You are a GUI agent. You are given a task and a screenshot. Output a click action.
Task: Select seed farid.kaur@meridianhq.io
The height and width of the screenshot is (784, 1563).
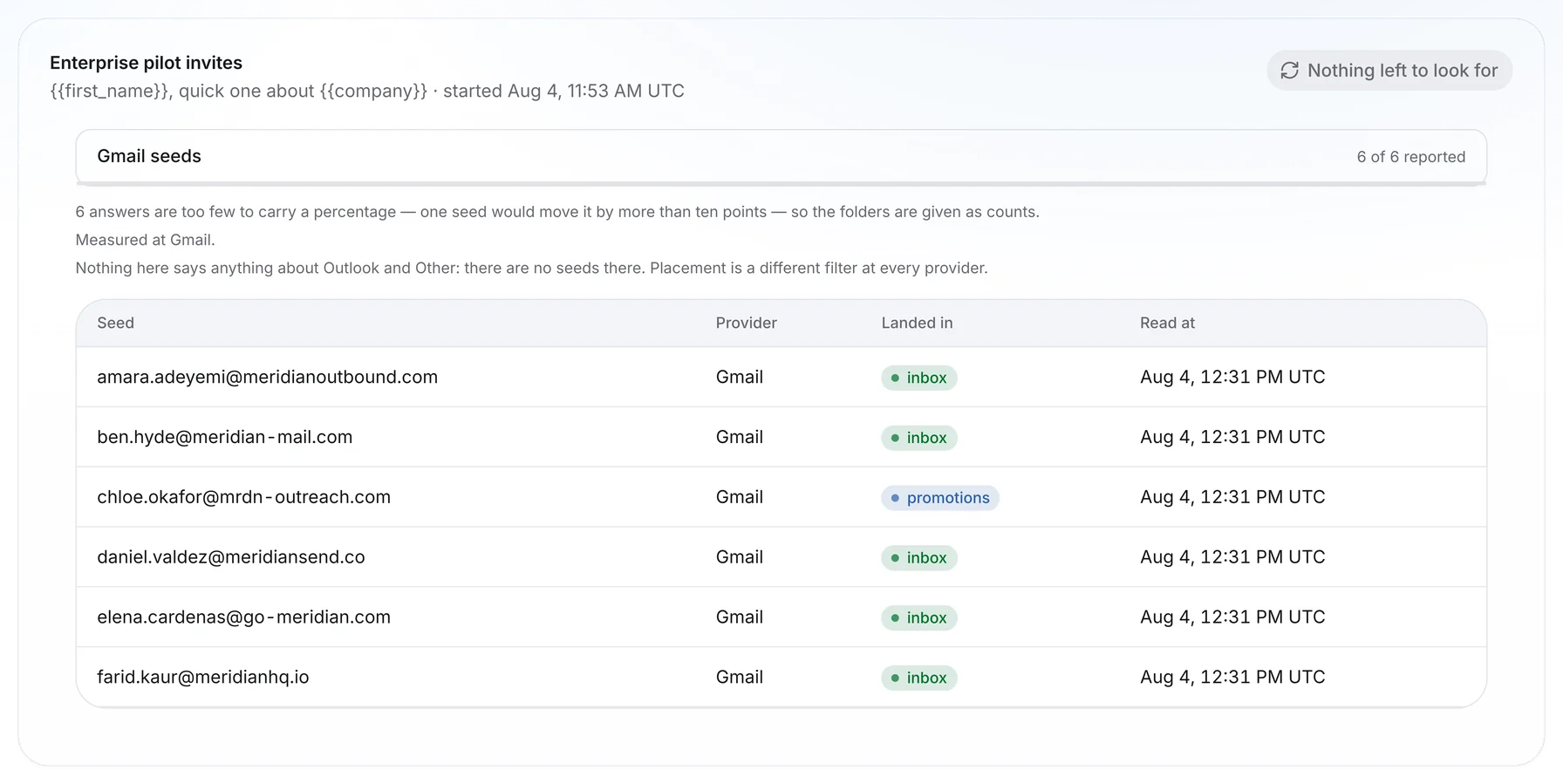click(x=202, y=677)
